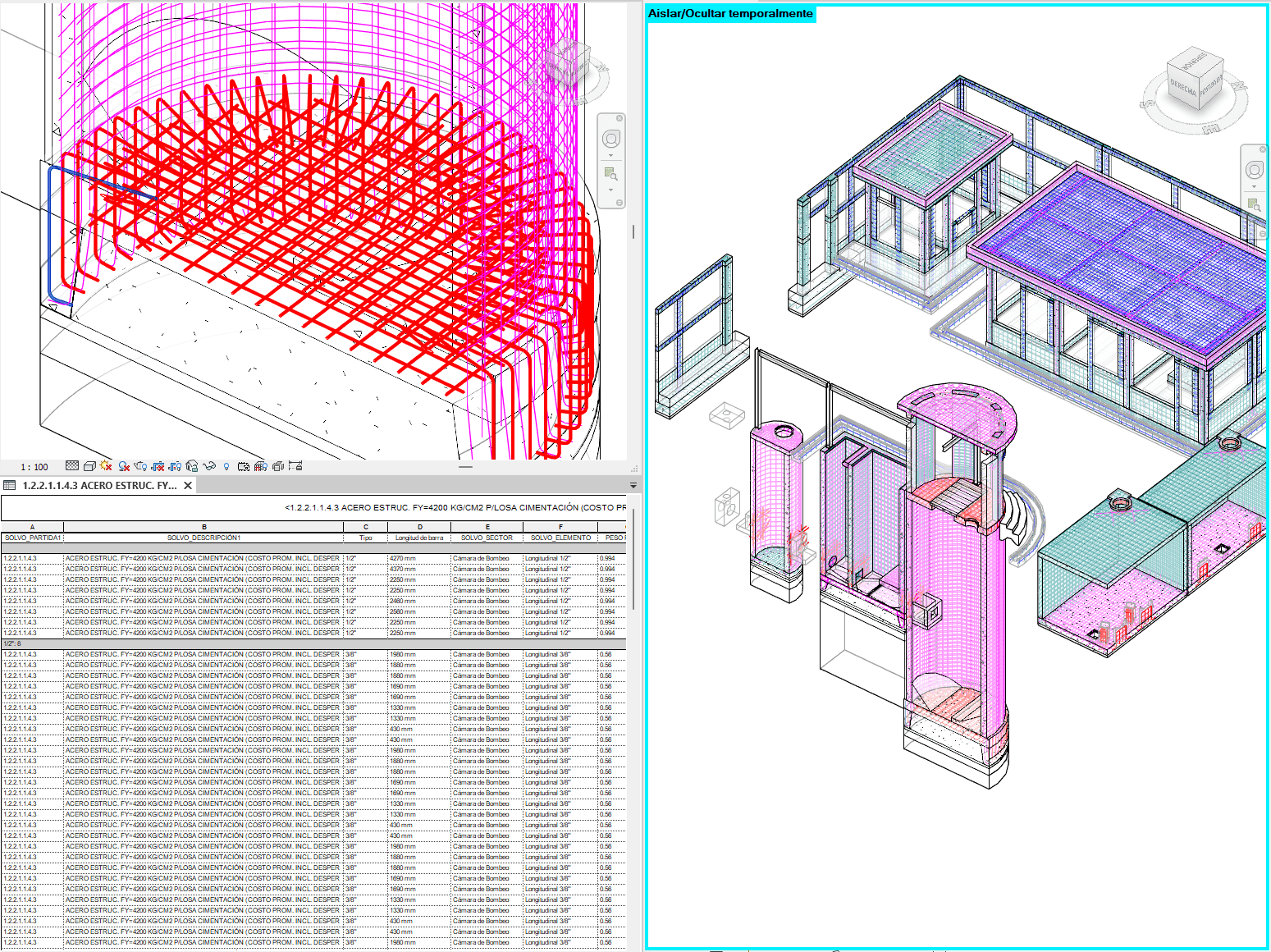Open the 1 : 100 view scale selector

[x=34, y=467]
